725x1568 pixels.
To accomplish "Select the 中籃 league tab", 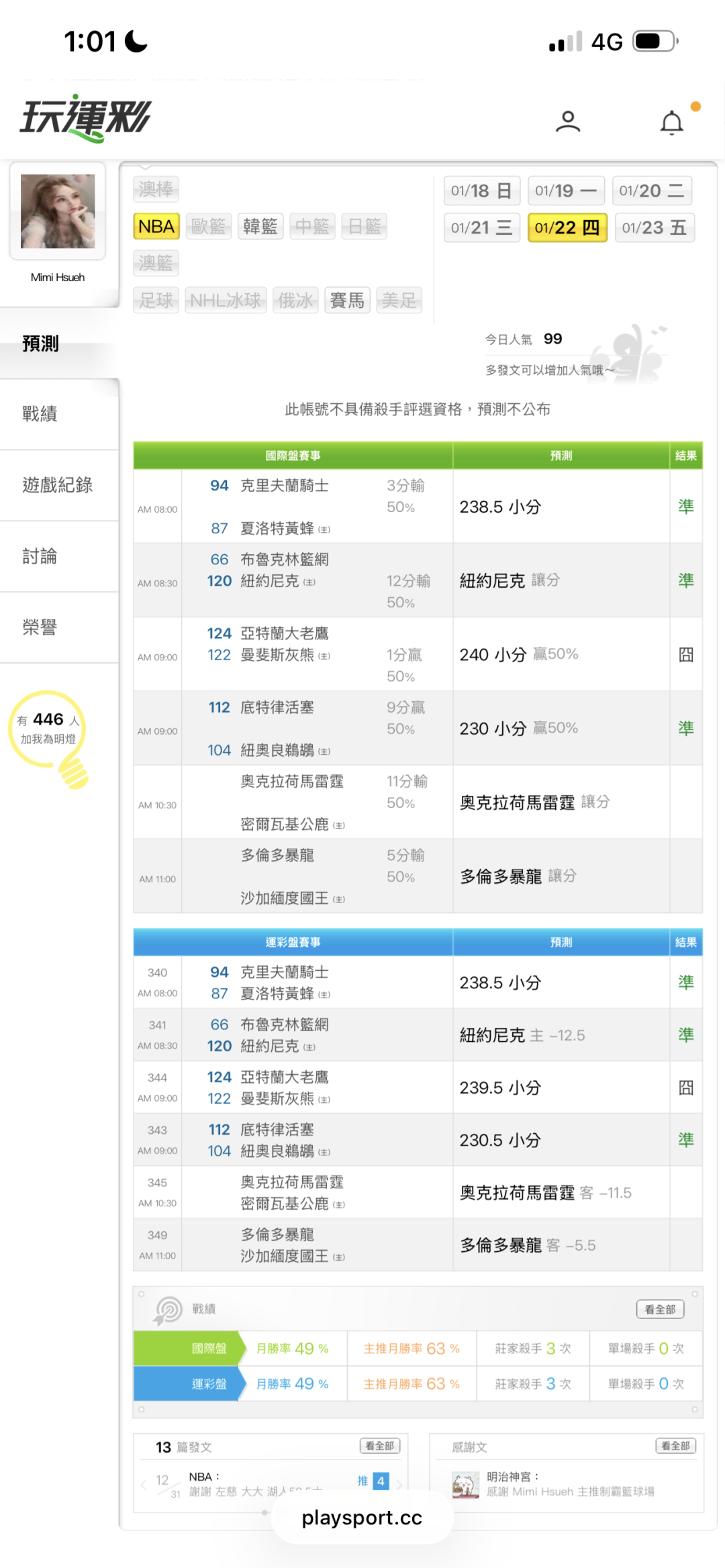I will [x=313, y=227].
